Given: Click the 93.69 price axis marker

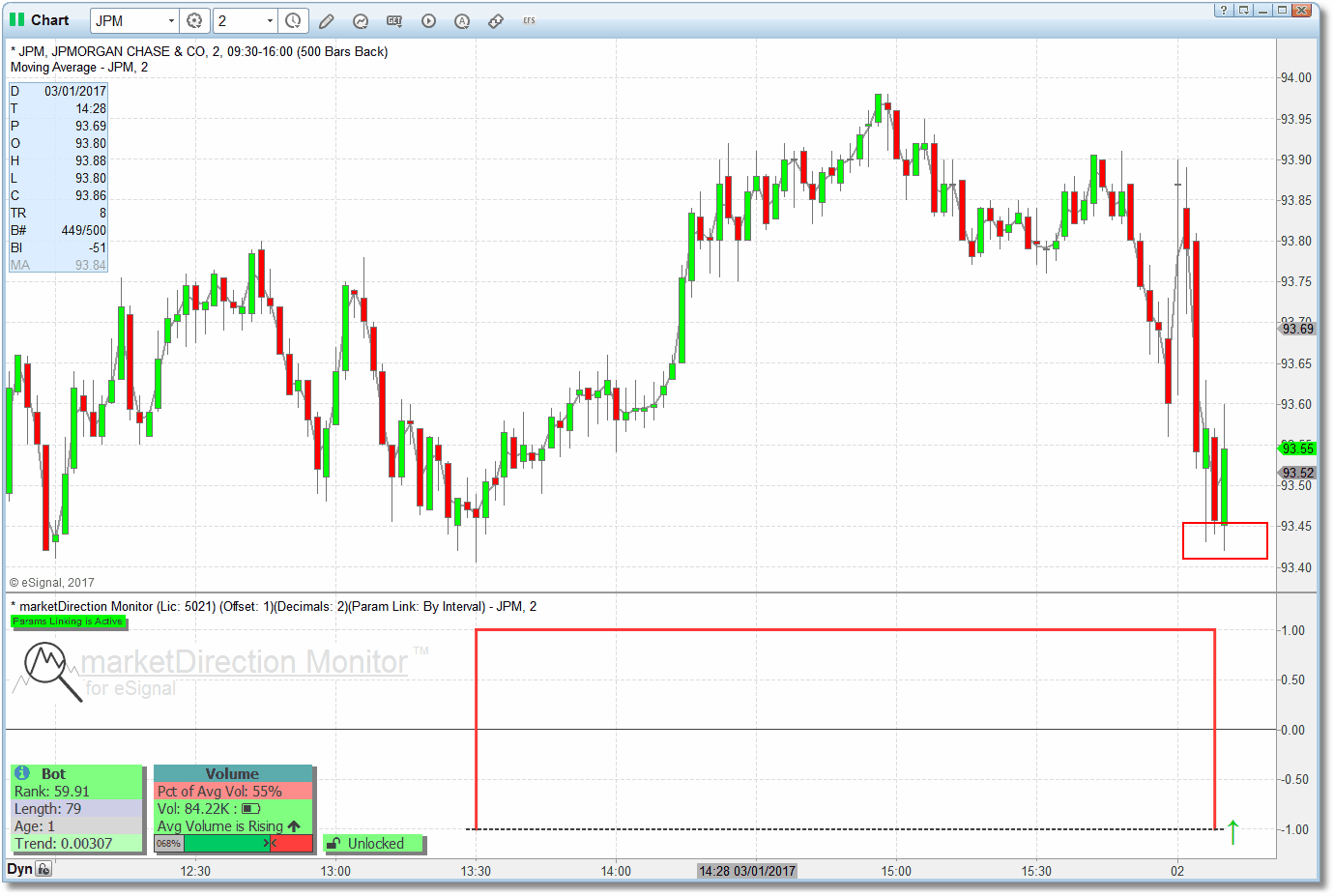Looking at the screenshot, I should [x=1297, y=329].
